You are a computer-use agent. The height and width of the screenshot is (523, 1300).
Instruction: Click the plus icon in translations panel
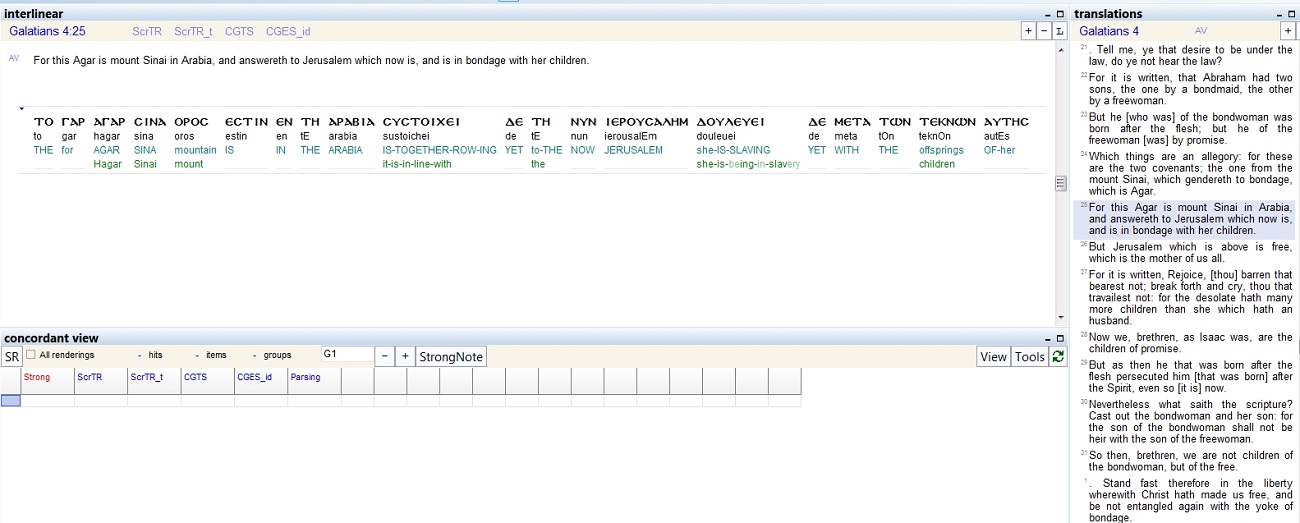coord(1288,31)
